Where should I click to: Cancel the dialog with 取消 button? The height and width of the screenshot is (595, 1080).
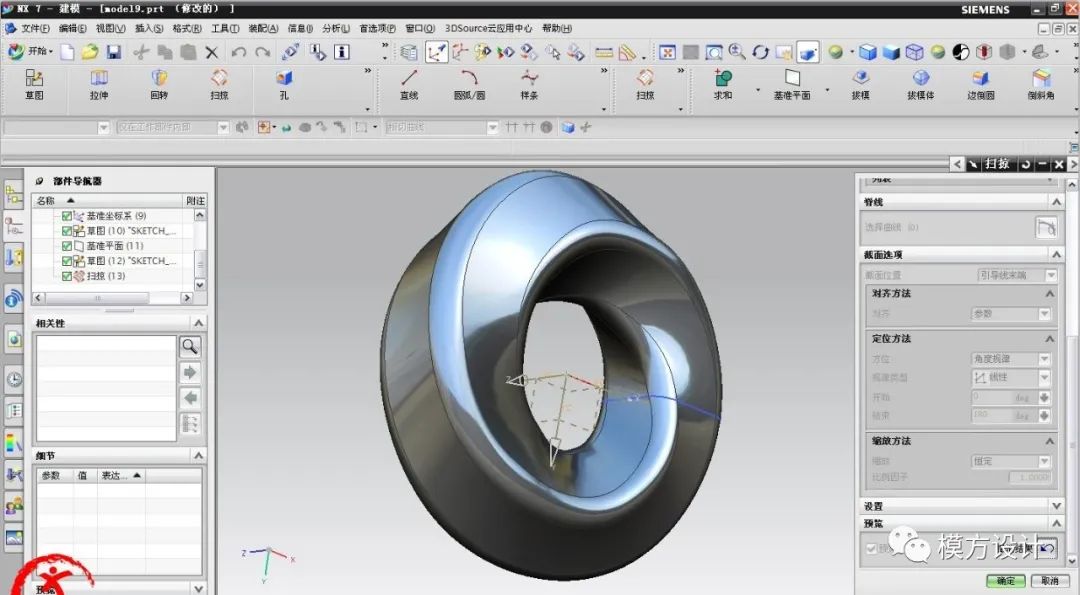(x=1050, y=581)
